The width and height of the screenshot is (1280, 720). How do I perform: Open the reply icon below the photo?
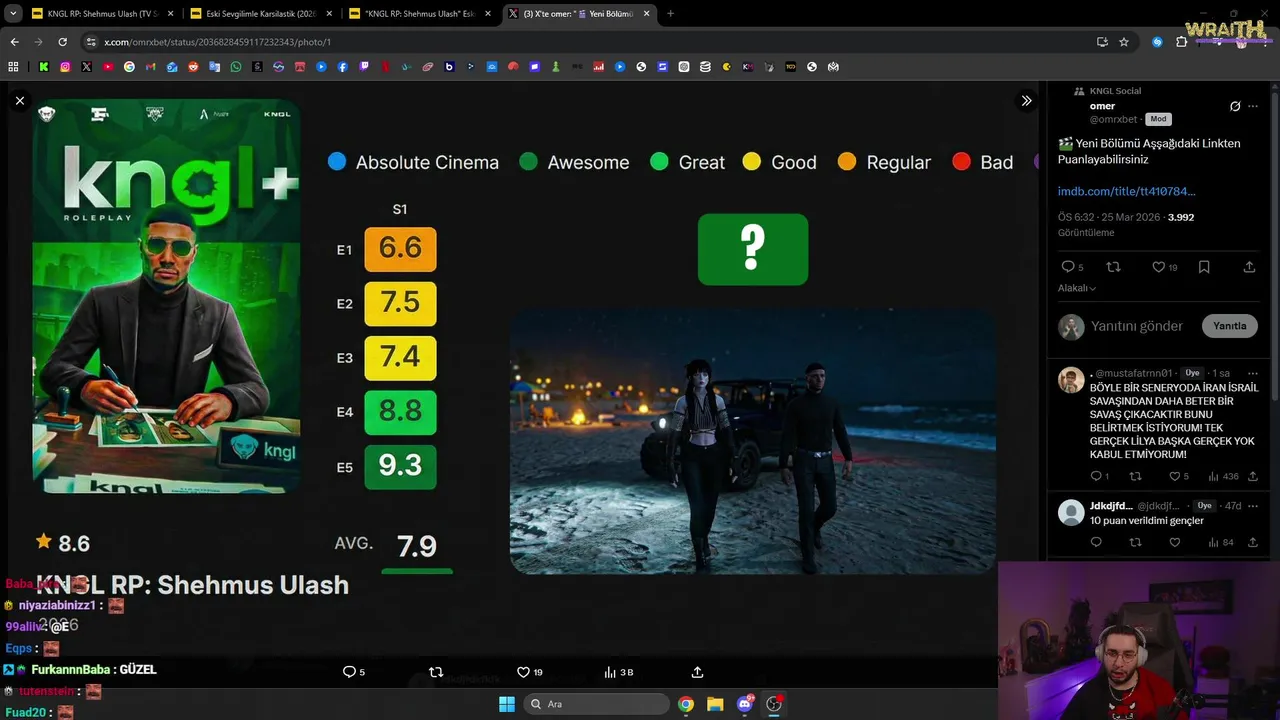(x=349, y=672)
